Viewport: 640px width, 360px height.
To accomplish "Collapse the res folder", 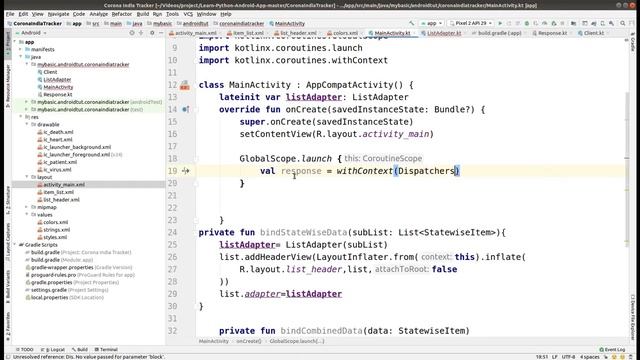I will [20, 117].
